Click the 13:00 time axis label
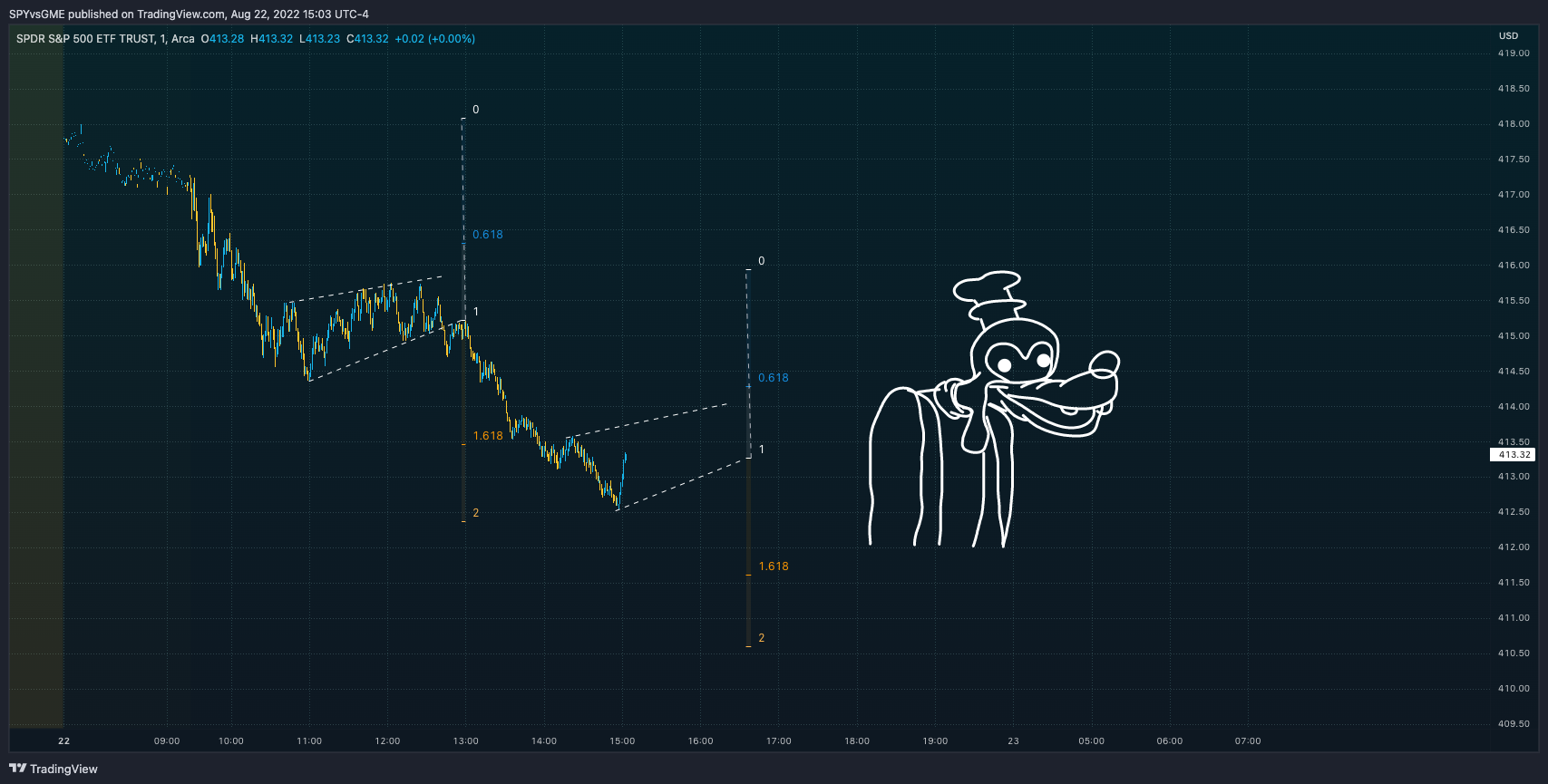Viewport: 1548px width, 784px height. 466,741
